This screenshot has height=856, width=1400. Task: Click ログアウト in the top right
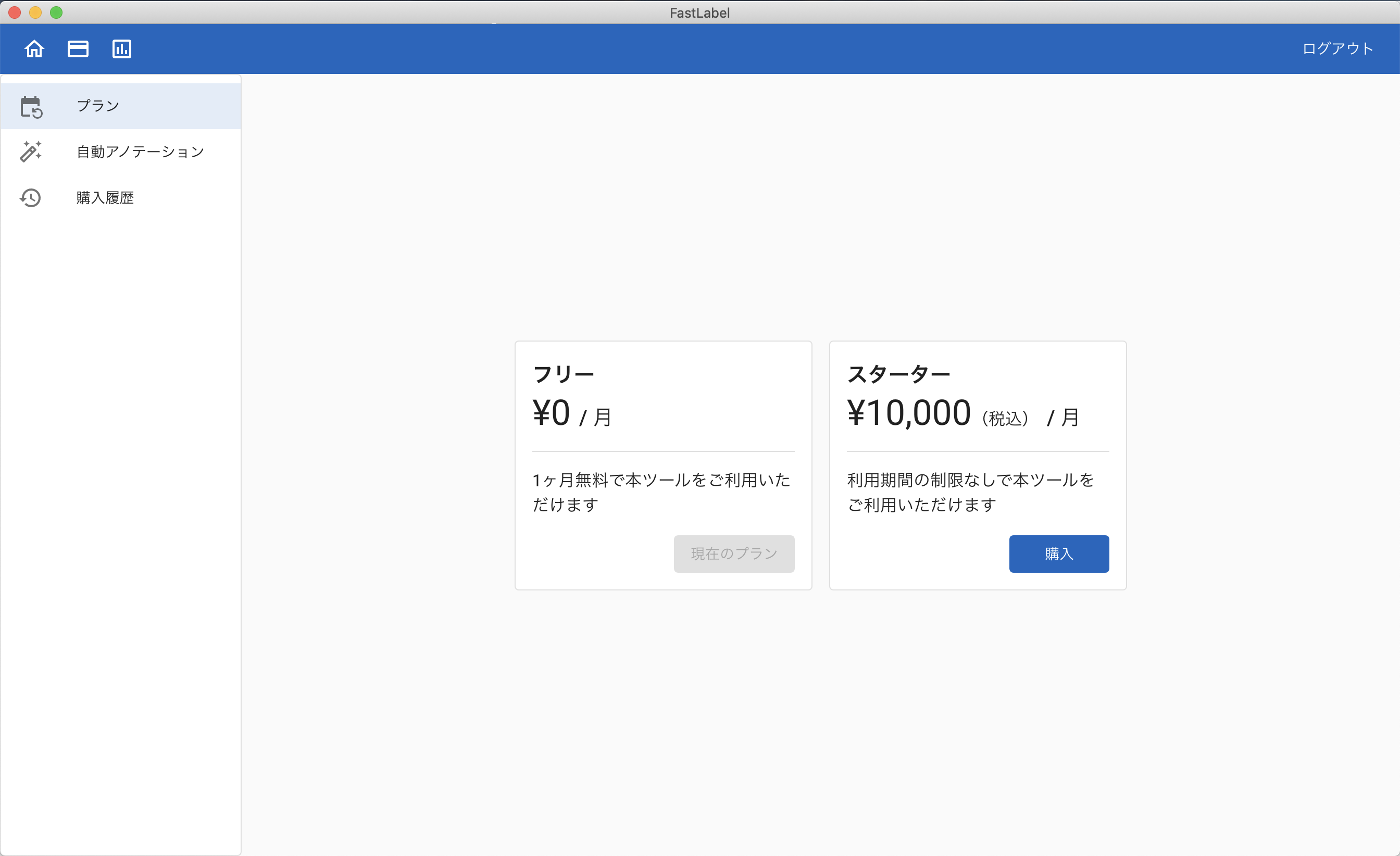coord(1337,49)
